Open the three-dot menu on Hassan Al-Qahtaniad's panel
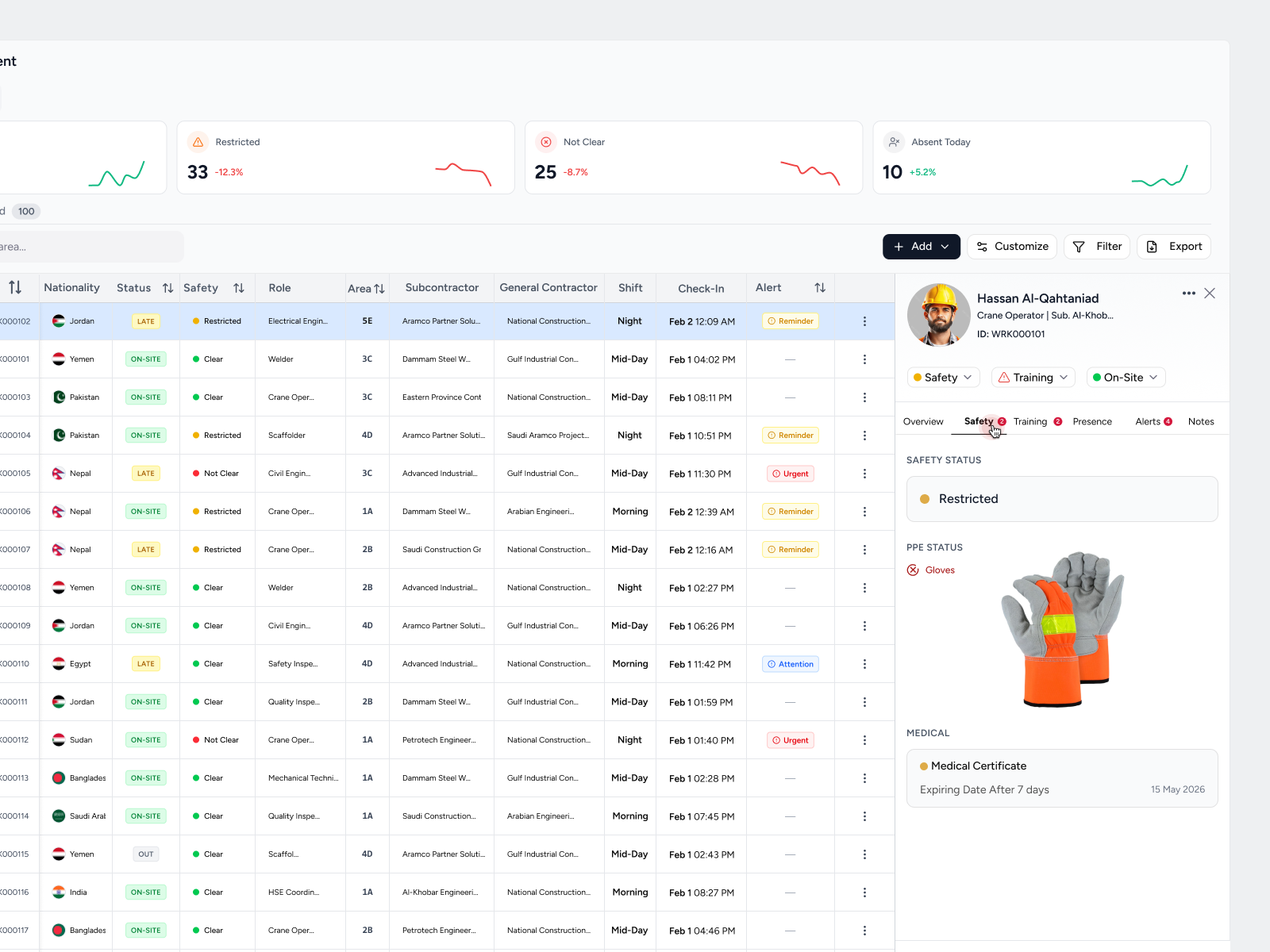 [1188, 293]
